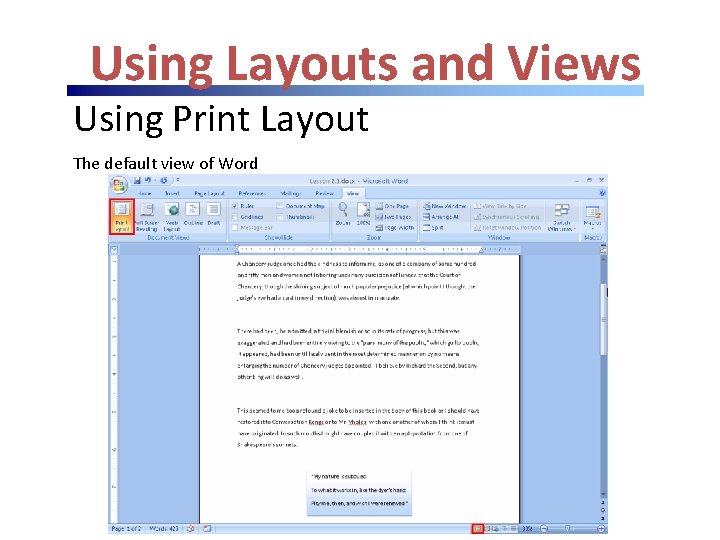Viewport: 720px width, 540px height.
Task: Click Draft view status bar icon
Action: click(x=513, y=529)
